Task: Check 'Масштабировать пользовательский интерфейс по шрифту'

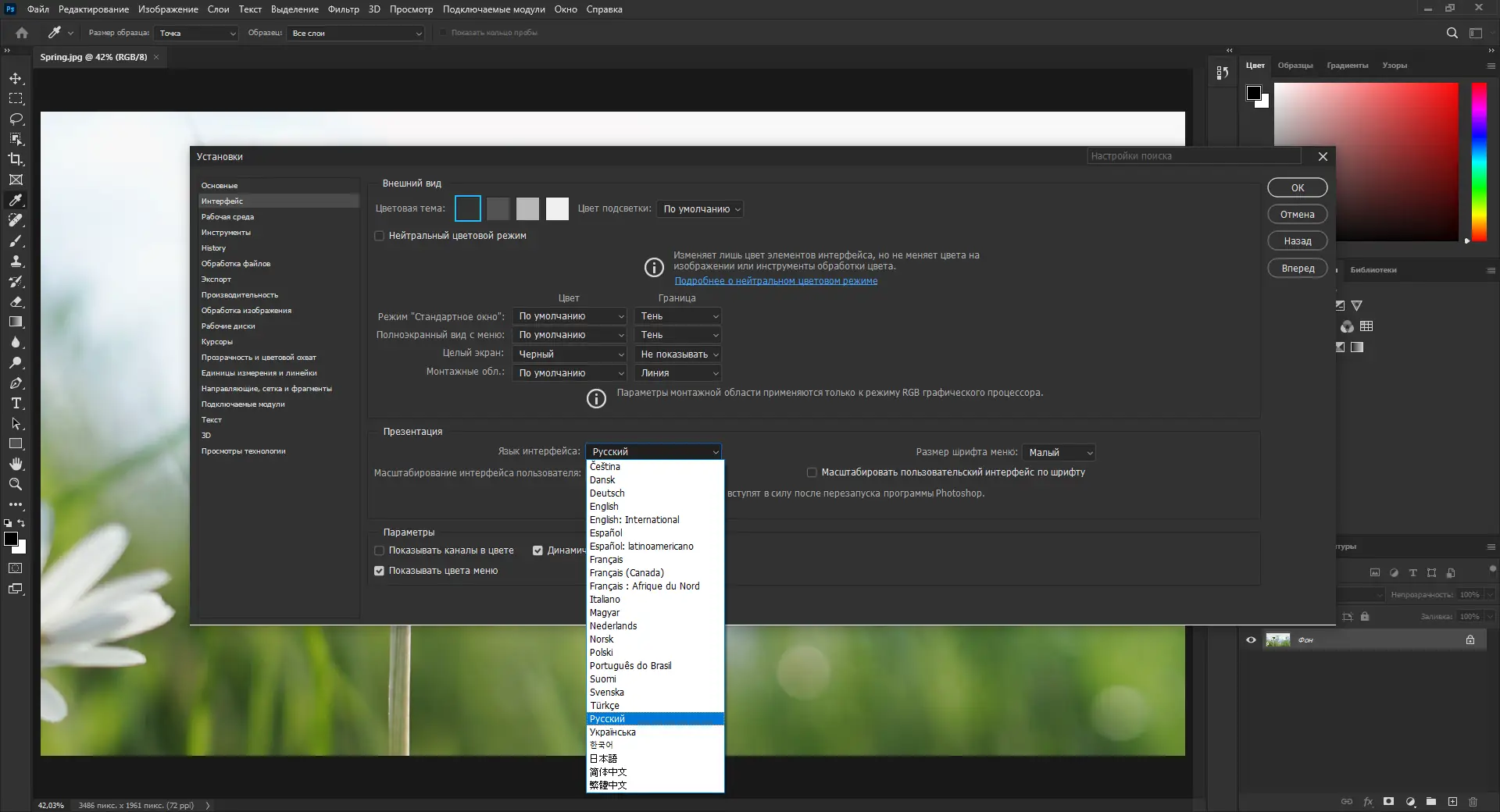Action: (x=812, y=472)
